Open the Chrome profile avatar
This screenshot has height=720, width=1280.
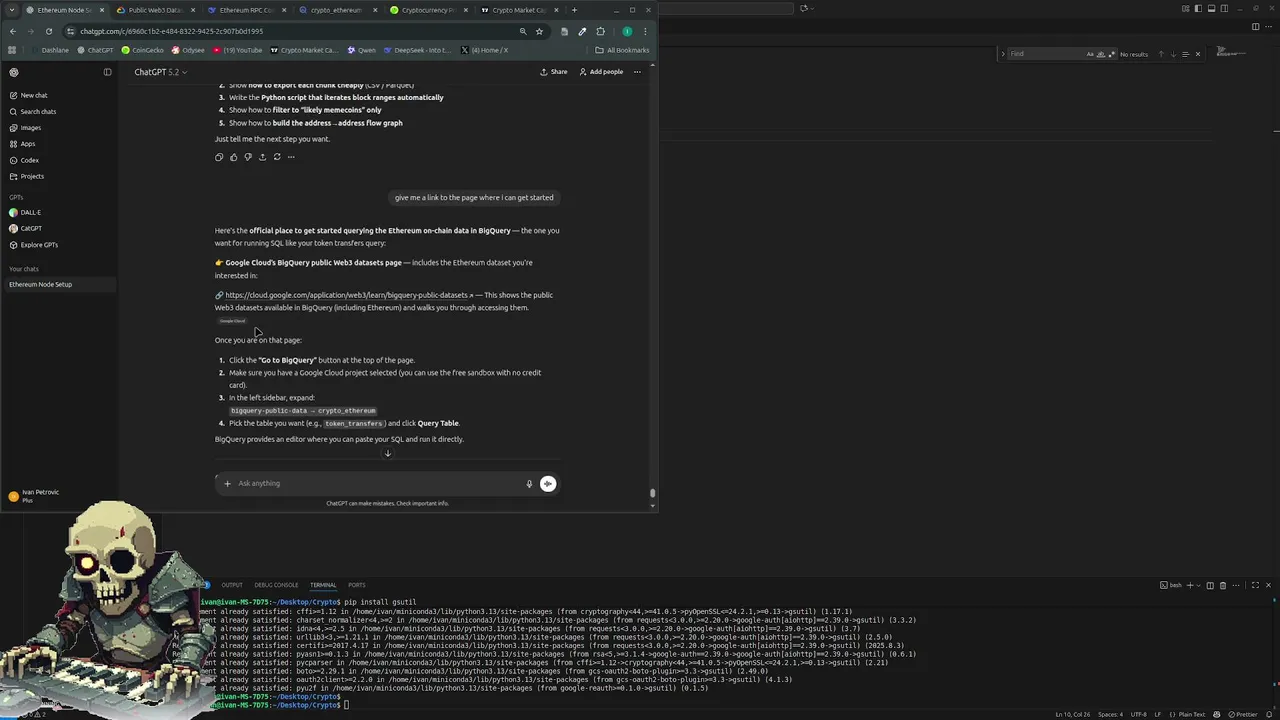[x=627, y=31]
